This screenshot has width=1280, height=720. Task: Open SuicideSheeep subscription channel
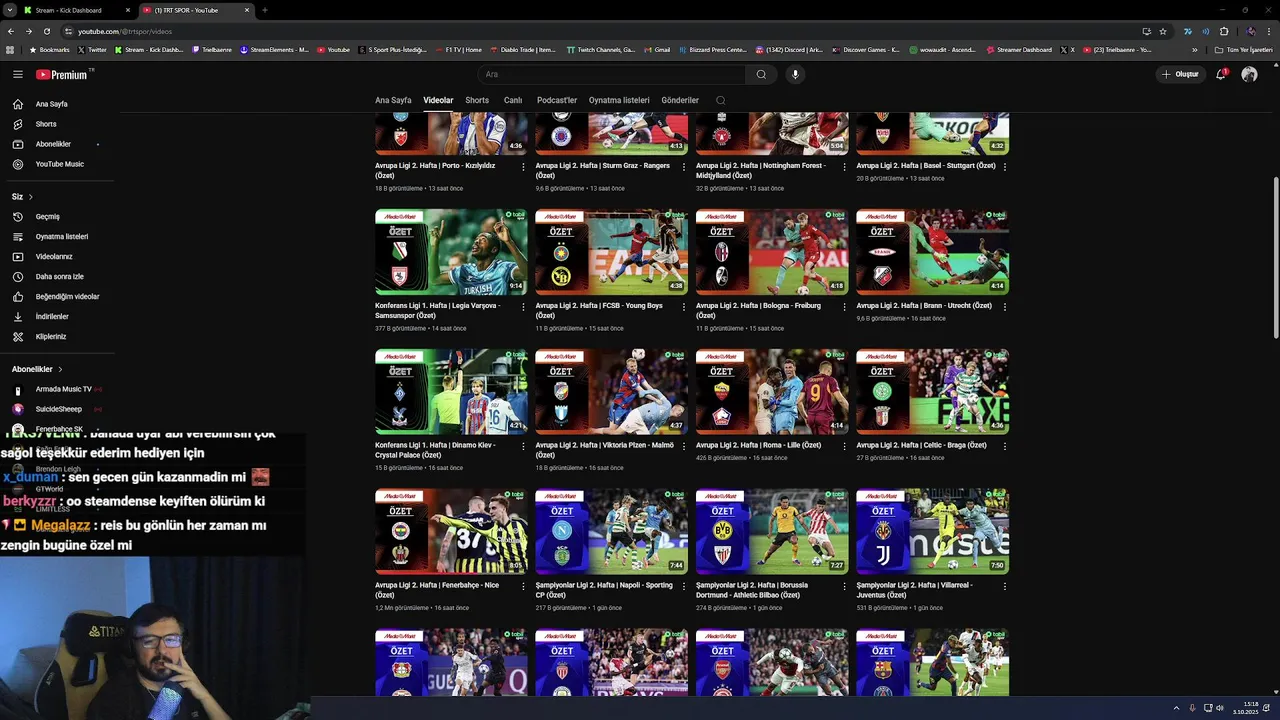pos(59,409)
